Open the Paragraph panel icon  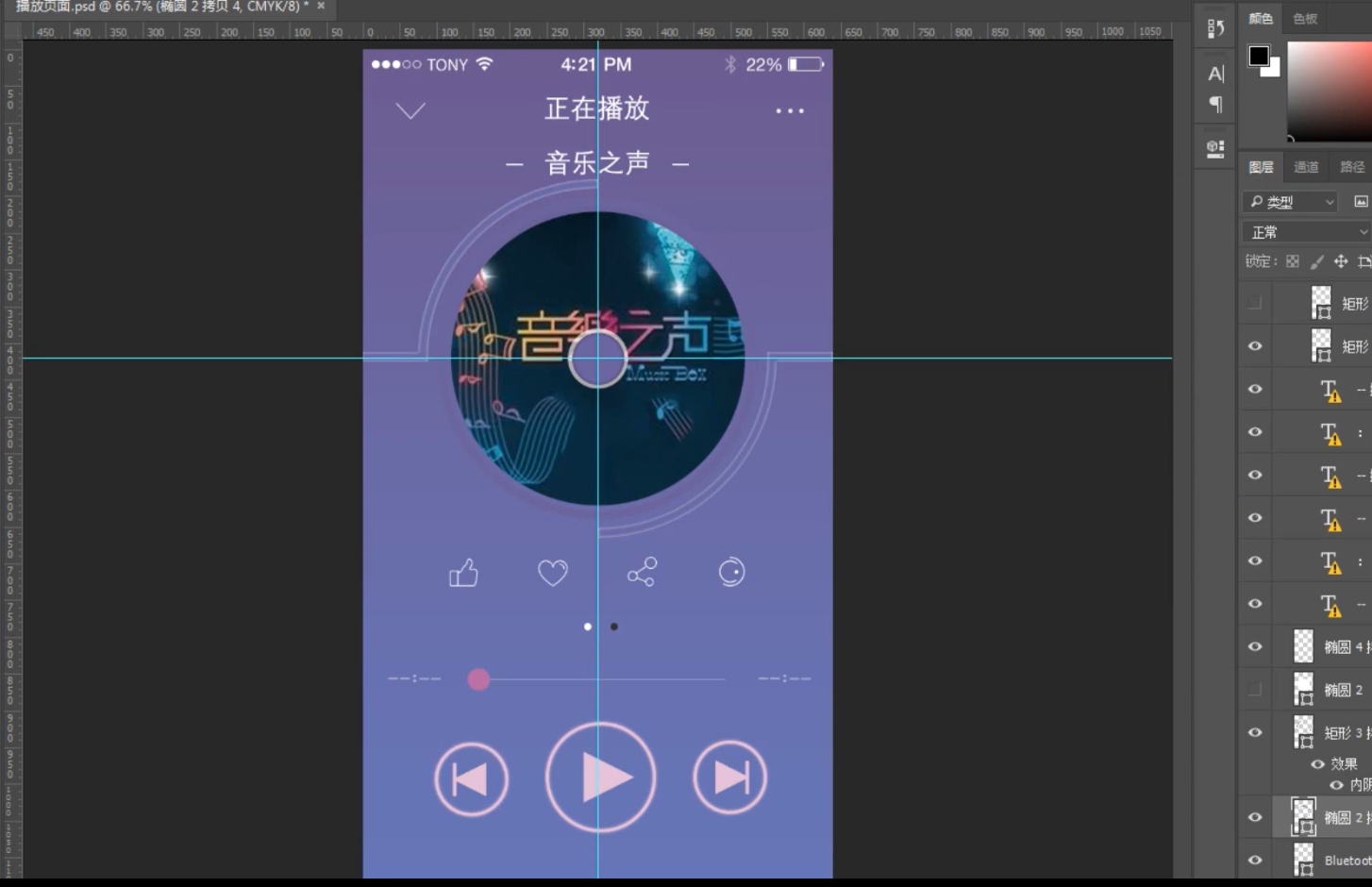1215,104
